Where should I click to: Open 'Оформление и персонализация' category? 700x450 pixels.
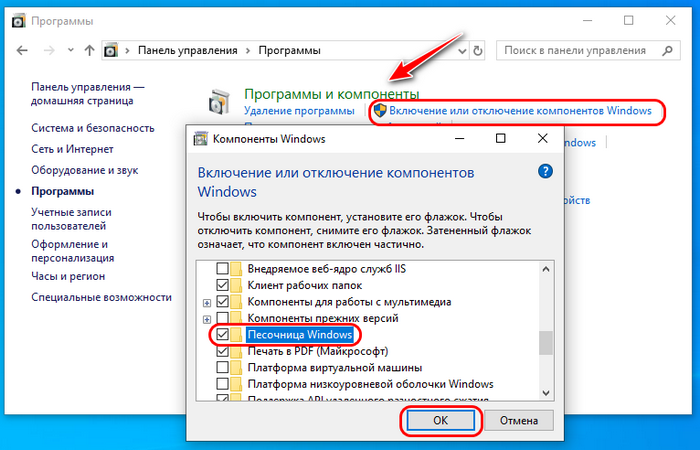coord(73,251)
